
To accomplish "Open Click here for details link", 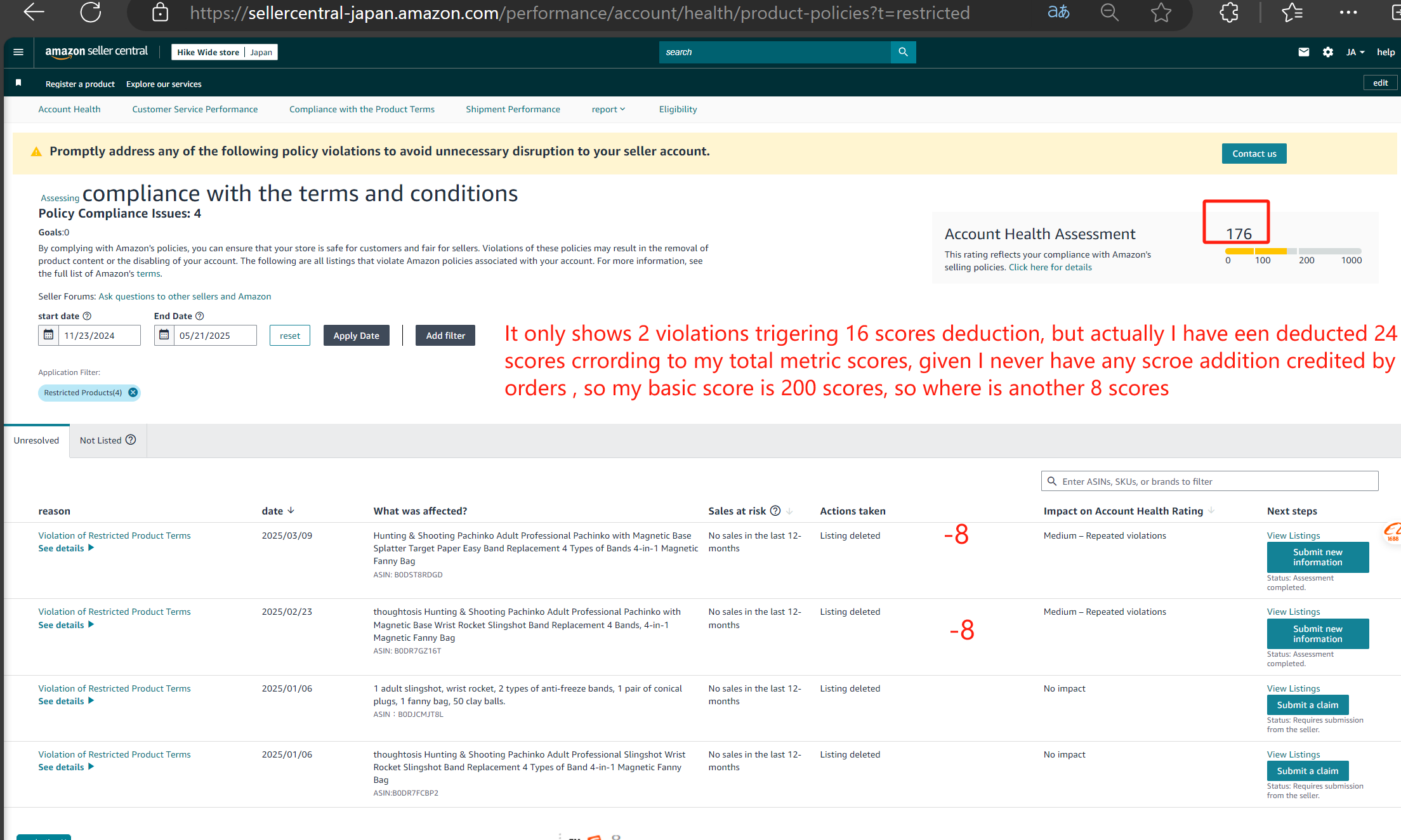I will click(x=1050, y=267).
